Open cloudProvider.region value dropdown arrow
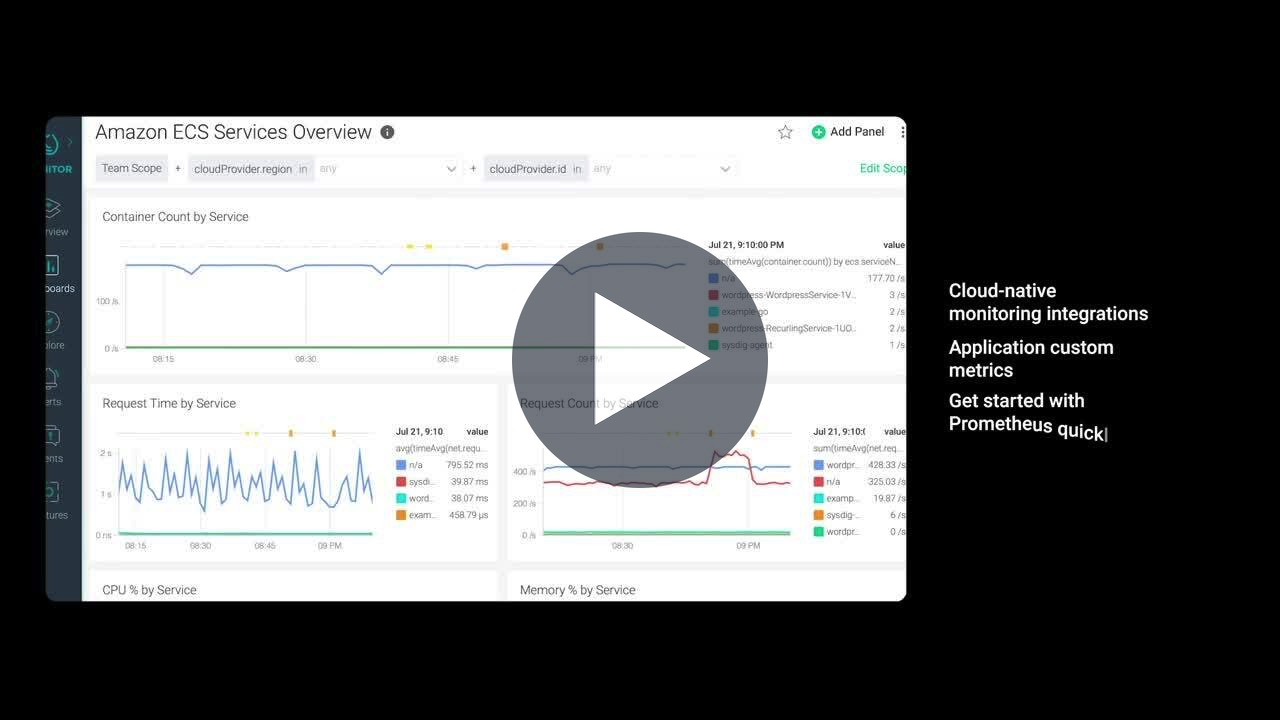Viewport: 1280px width, 720px height. tap(451, 169)
